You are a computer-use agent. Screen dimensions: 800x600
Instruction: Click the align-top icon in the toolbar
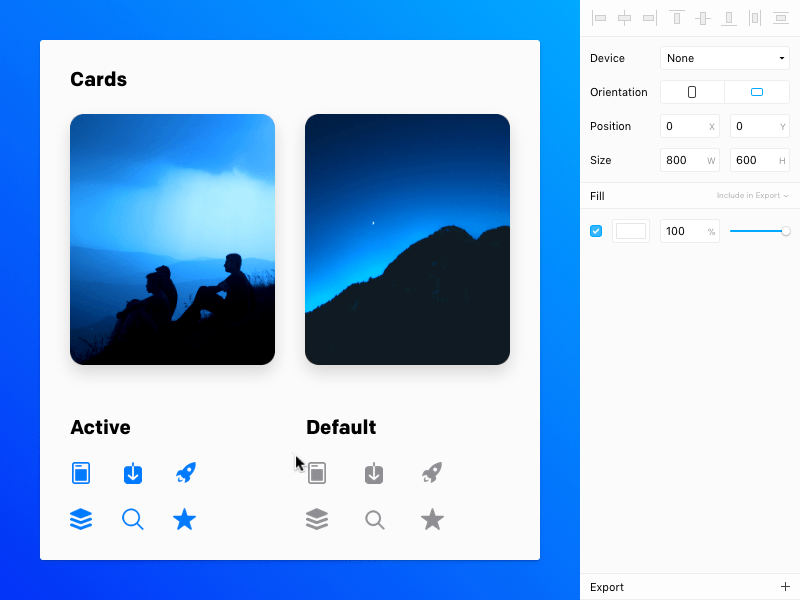coord(676,17)
